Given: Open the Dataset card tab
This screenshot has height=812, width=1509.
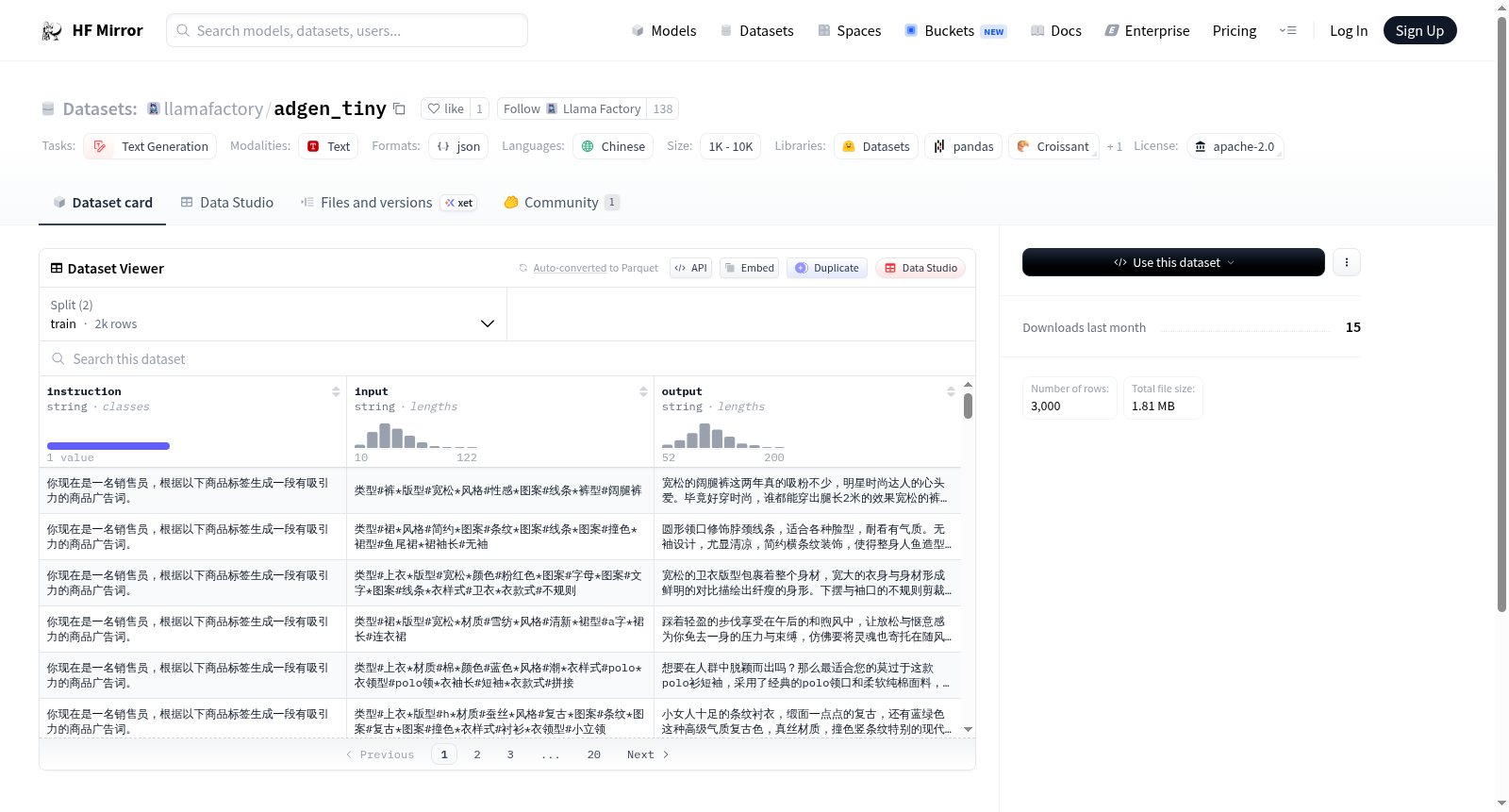Looking at the screenshot, I should click(102, 203).
